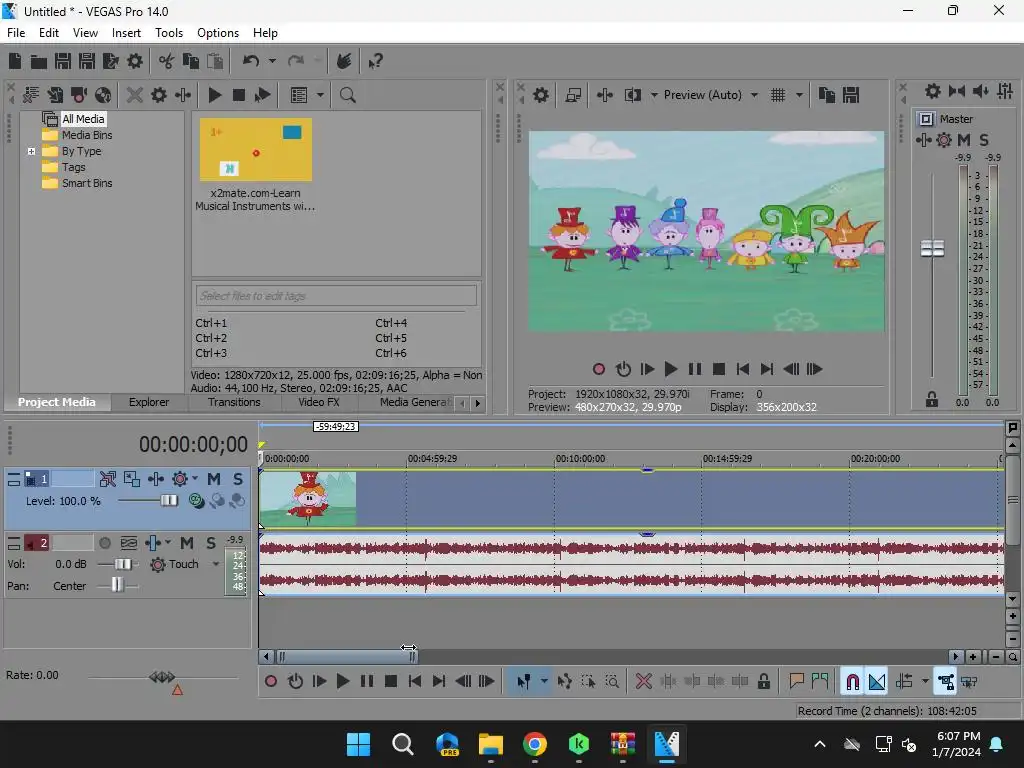Insert a region from timeline toolbar
Image resolution: width=1024 pixels, height=768 pixels.
point(820,682)
